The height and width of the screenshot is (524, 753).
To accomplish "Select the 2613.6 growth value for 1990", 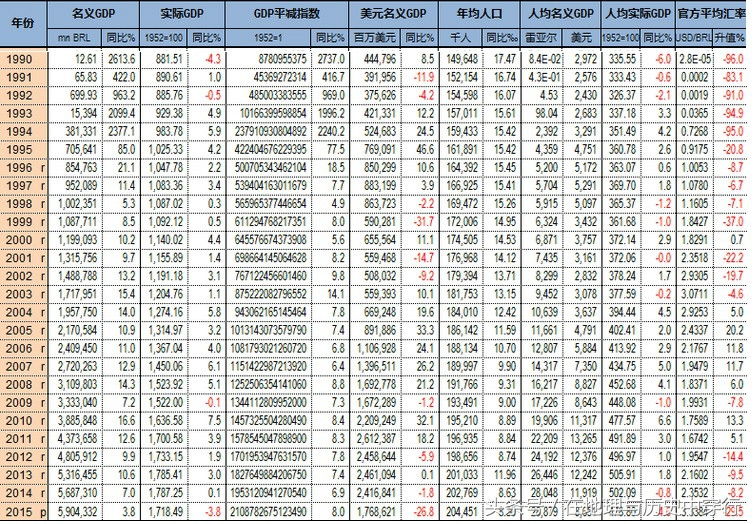I will point(121,59).
